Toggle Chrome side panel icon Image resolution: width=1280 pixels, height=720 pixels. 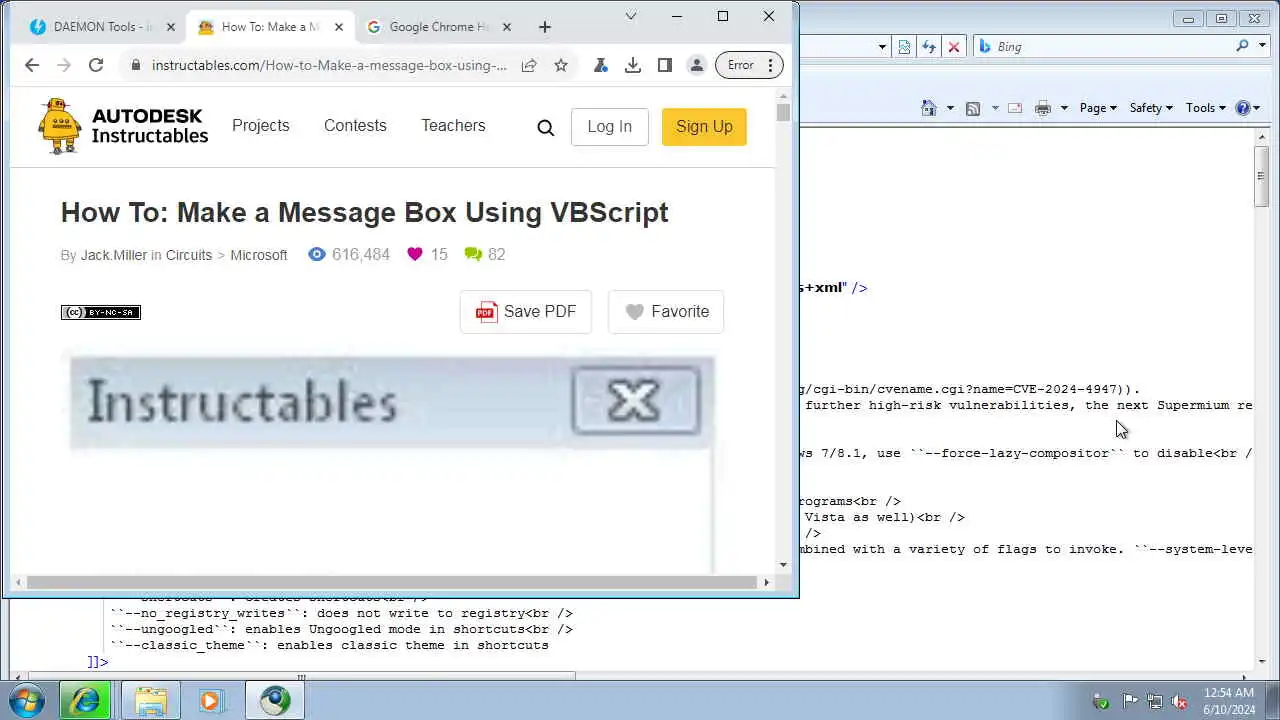click(x=665, y=65)
